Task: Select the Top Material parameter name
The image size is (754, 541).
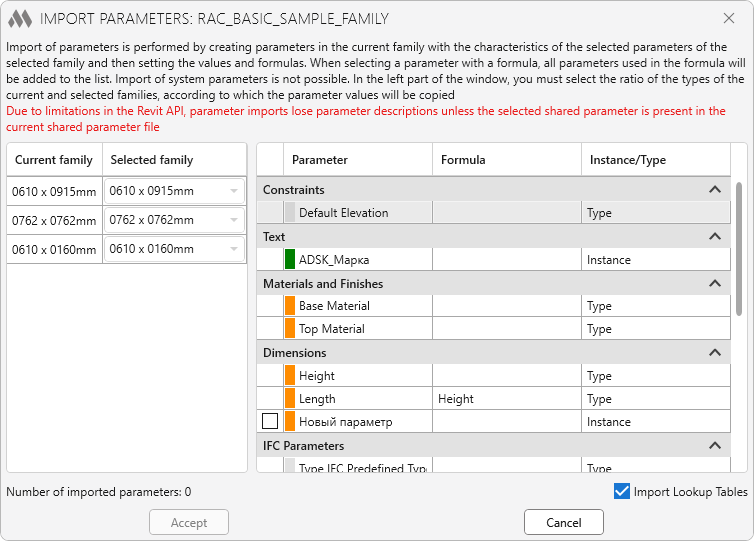Action: [332, 329]
